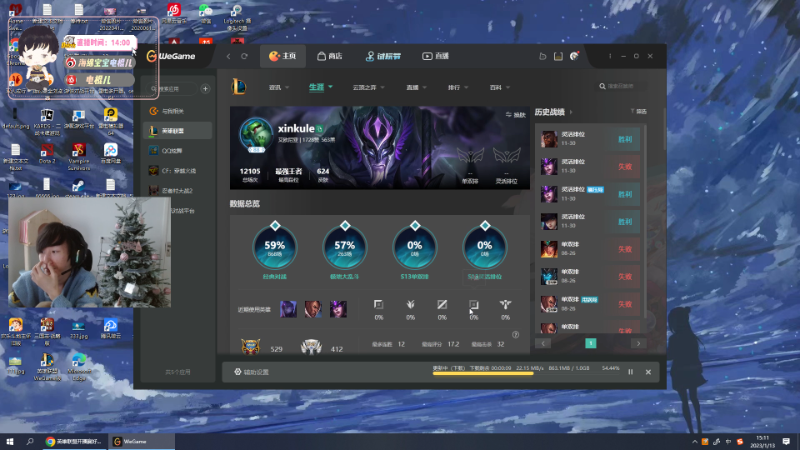Screen dimensions: 800x450
Task: Click the League of Legends logo icon
Action: pos(239,87)
